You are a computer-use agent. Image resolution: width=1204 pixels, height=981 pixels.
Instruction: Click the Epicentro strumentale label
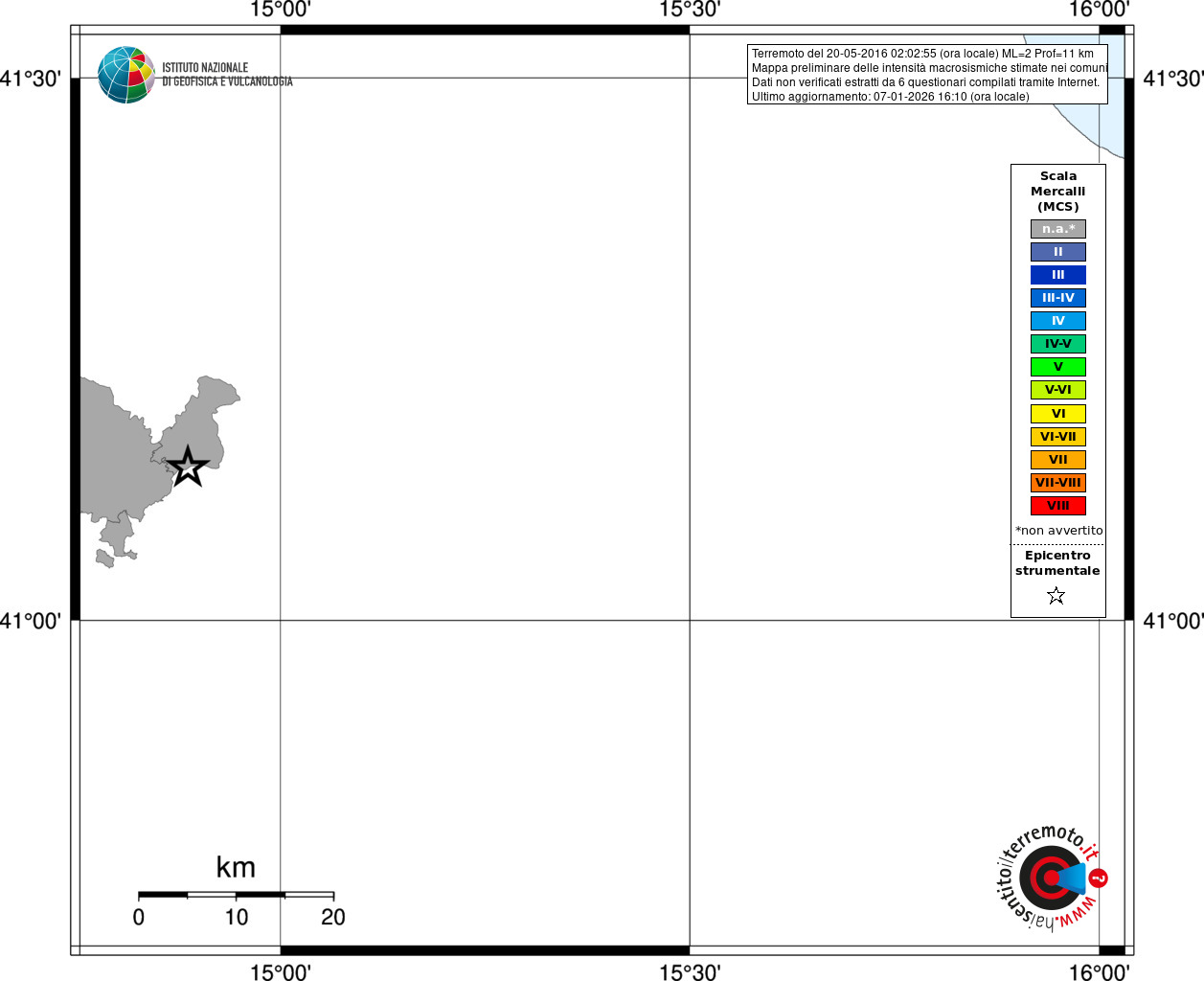click(1057, 563)
